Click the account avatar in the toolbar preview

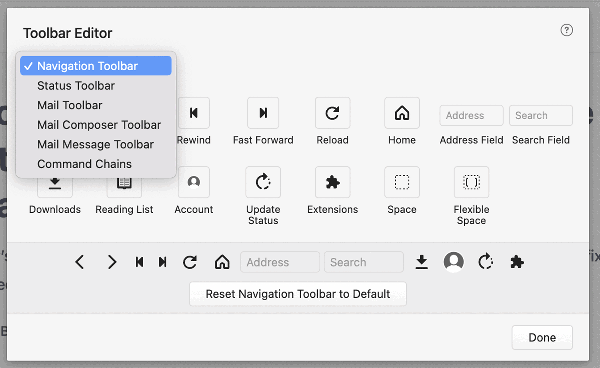click(454, 262)
